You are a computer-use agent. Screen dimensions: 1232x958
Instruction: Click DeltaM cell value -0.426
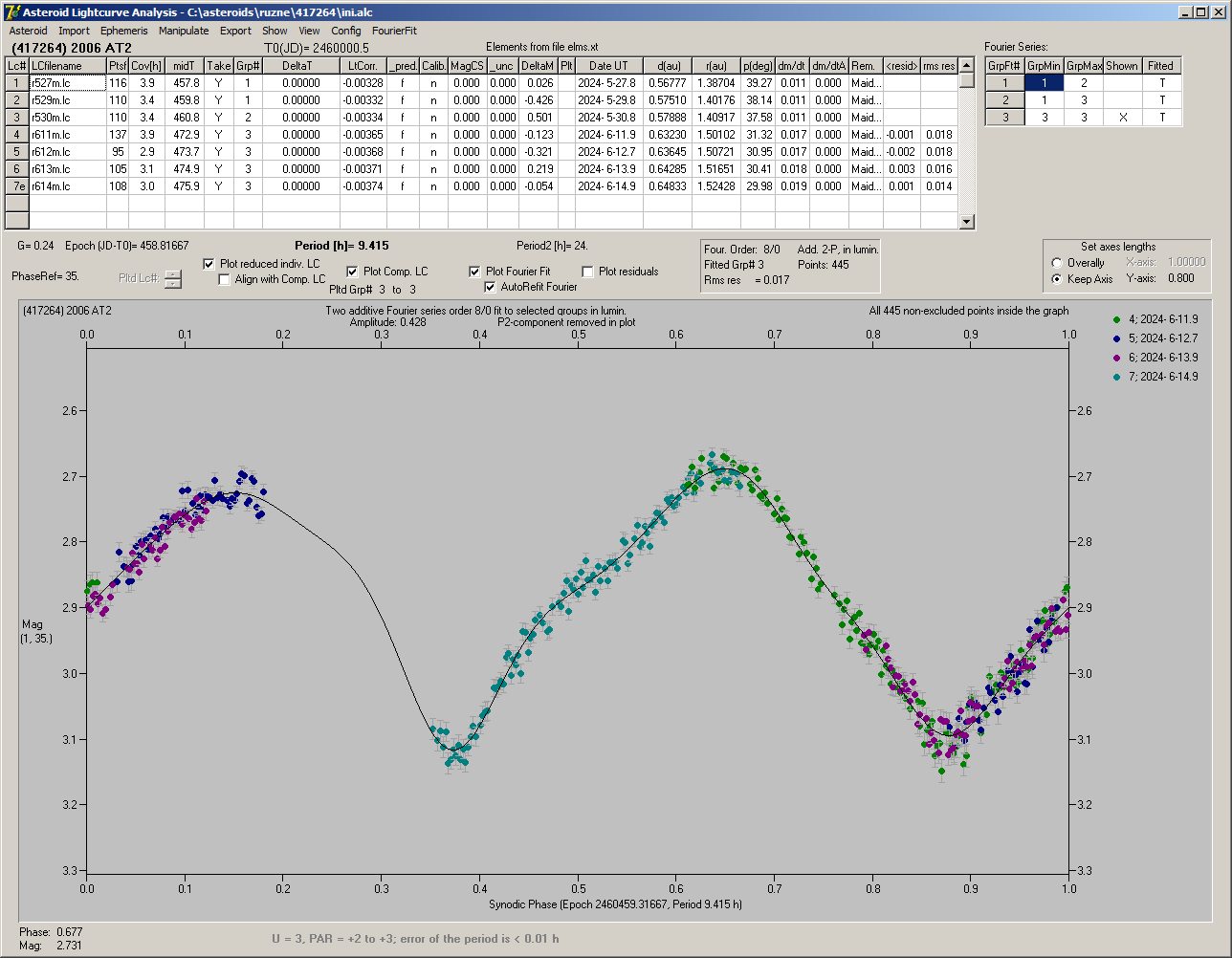coord(539,100)
